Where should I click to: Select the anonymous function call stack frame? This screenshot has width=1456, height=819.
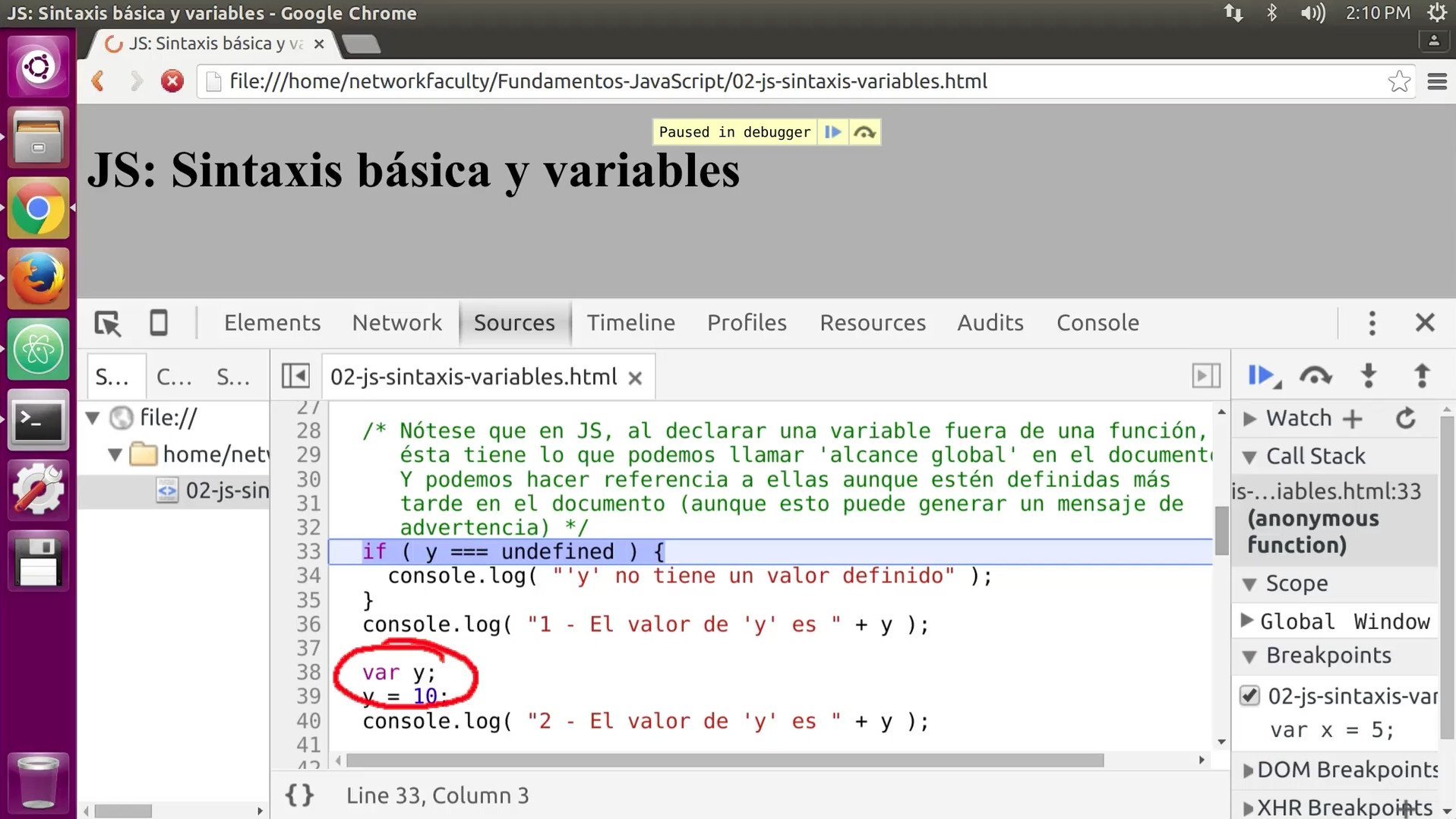(x=1334, y=519)
